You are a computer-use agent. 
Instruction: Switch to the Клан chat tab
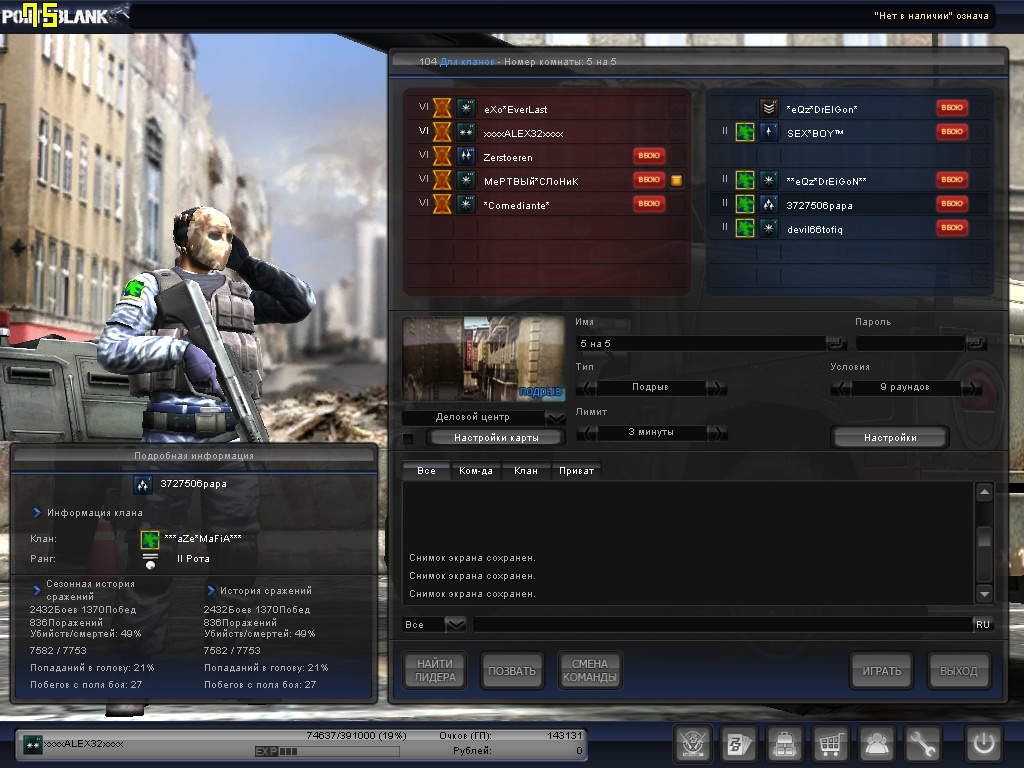[526, 470]
